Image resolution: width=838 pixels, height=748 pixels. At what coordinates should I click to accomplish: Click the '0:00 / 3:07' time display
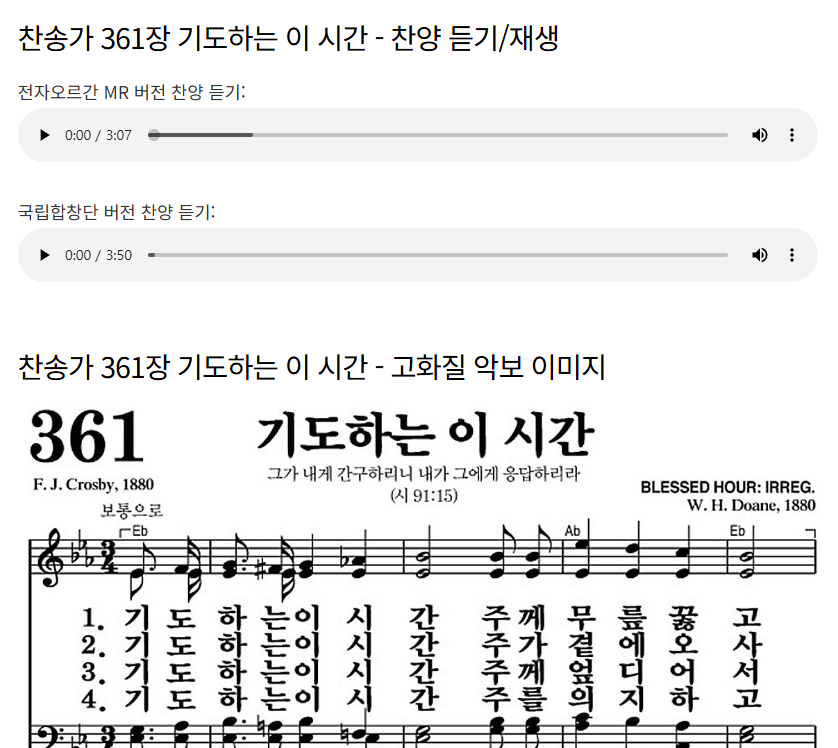click(98, 135)
